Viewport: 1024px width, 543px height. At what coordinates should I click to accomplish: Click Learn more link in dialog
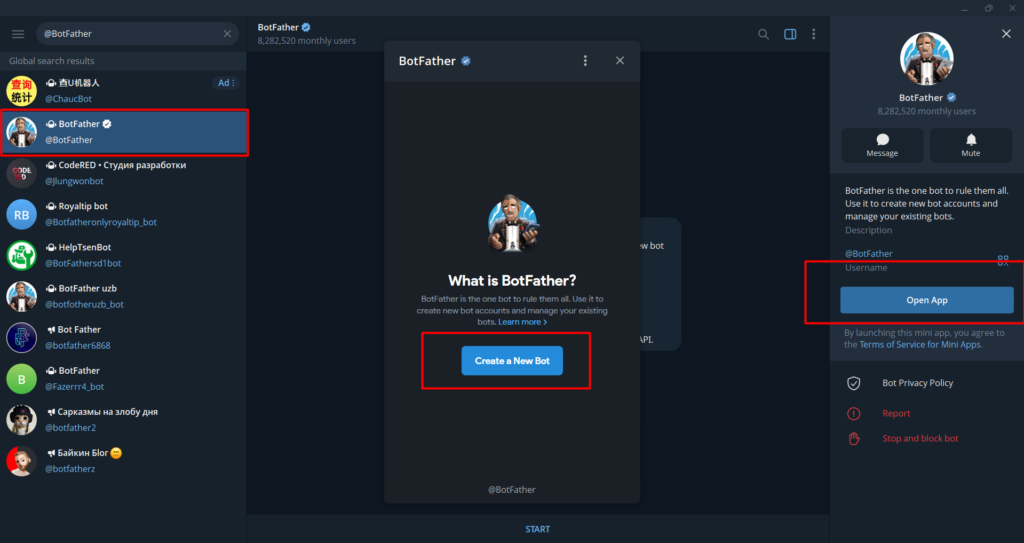tap(522, 322)
